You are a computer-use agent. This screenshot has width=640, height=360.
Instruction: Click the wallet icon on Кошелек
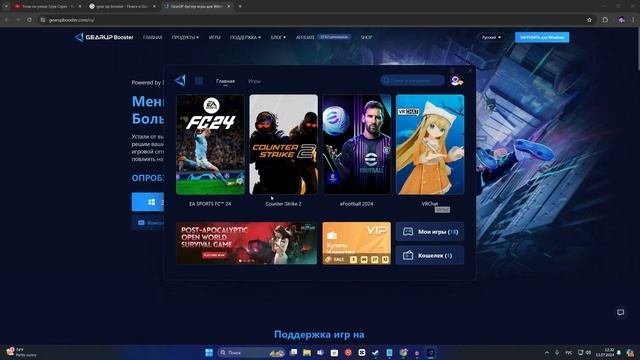pyautogui.click(x=408, y=256)
